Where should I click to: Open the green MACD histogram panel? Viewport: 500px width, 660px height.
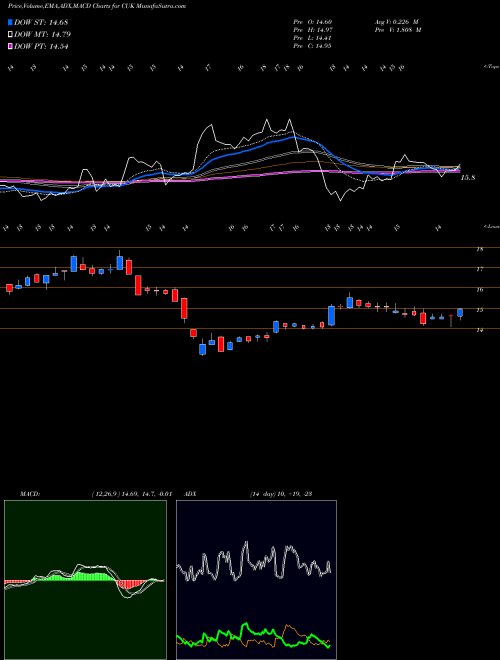85,580
